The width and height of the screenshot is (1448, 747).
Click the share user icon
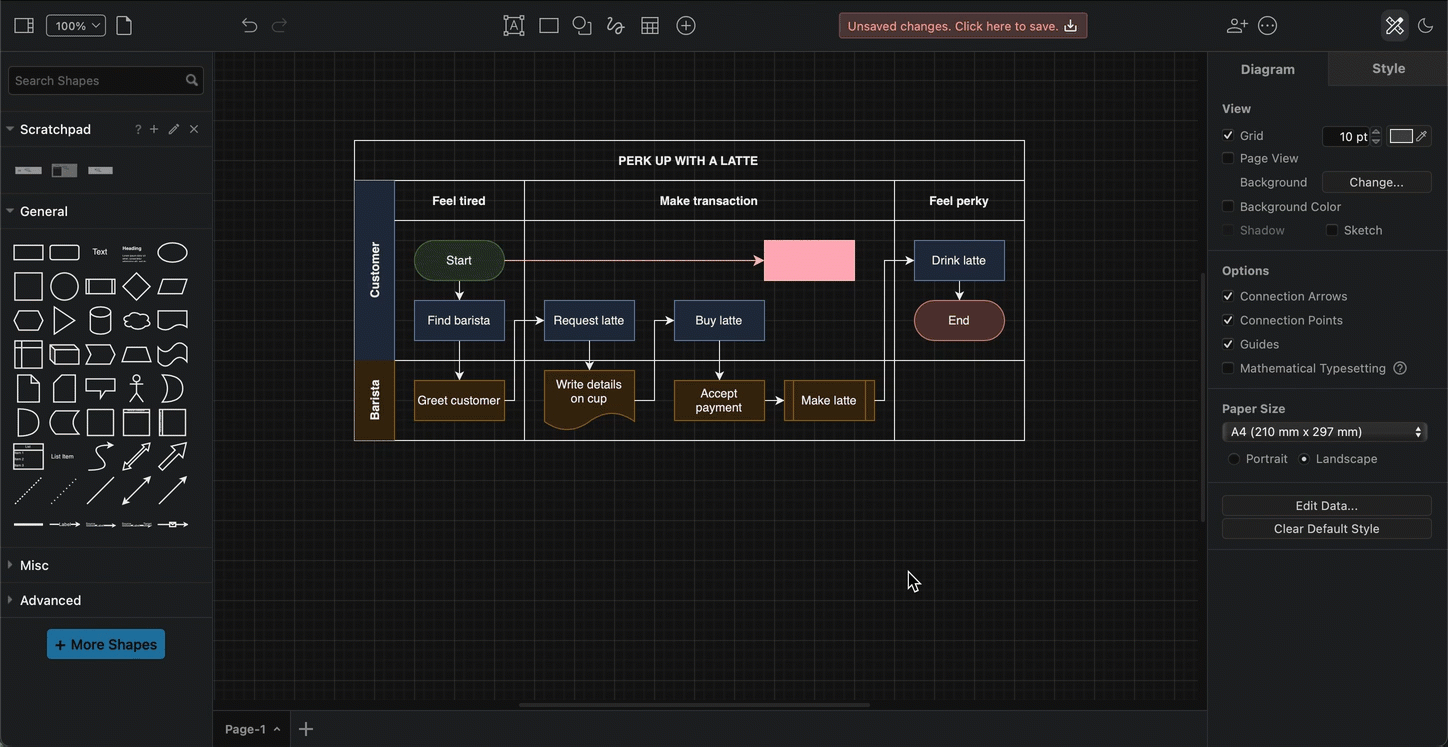click(1237, 26)
